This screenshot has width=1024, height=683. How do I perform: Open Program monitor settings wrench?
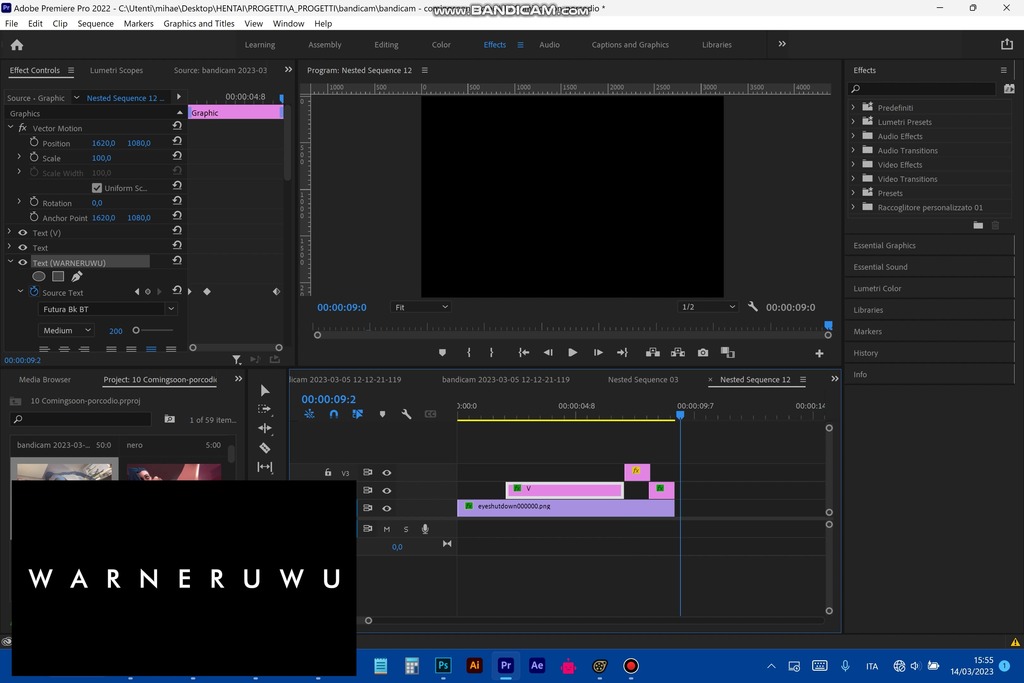[x=753, y=306]
